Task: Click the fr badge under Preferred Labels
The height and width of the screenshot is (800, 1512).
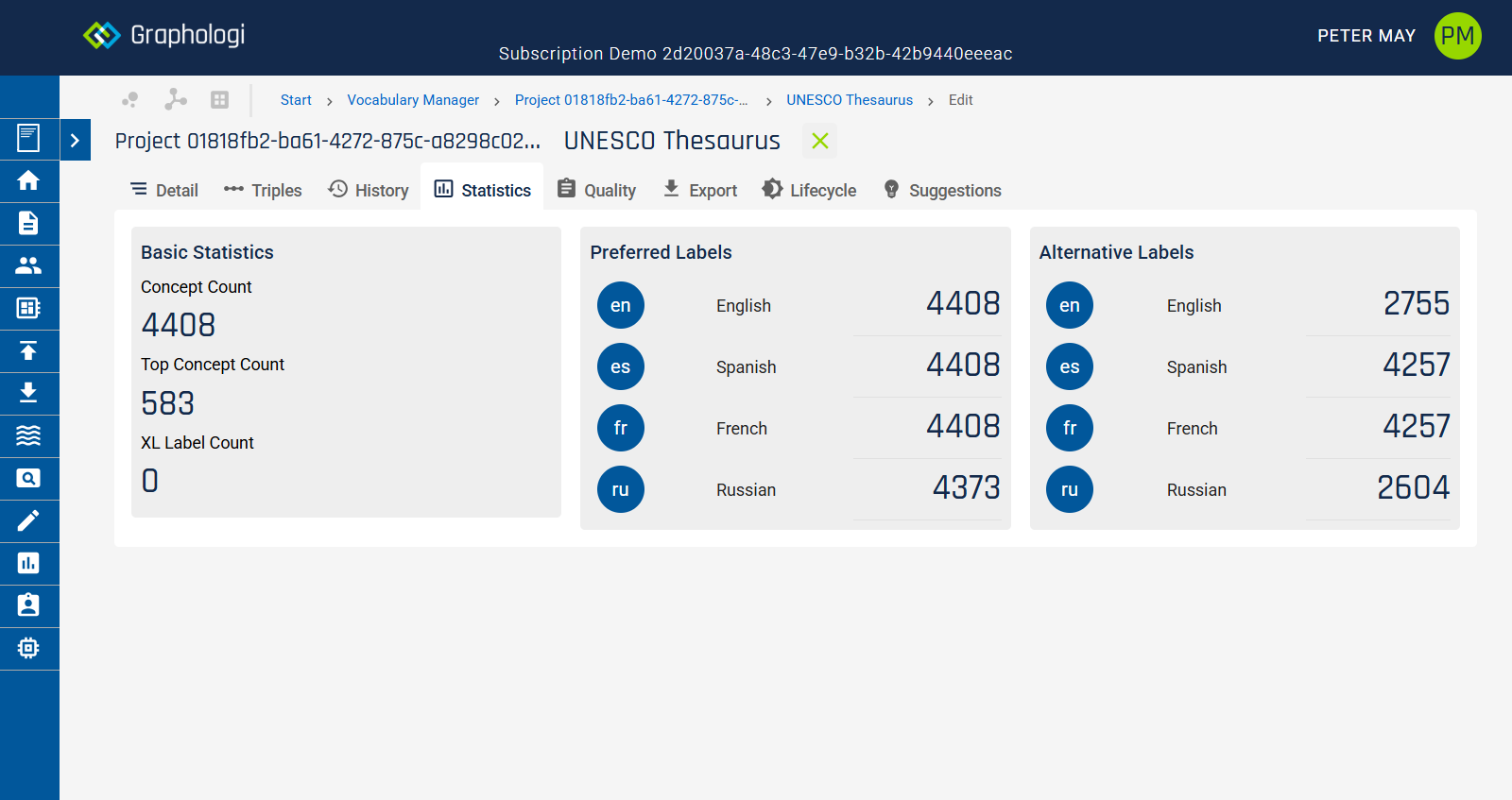Action: (x=621, y=428)
